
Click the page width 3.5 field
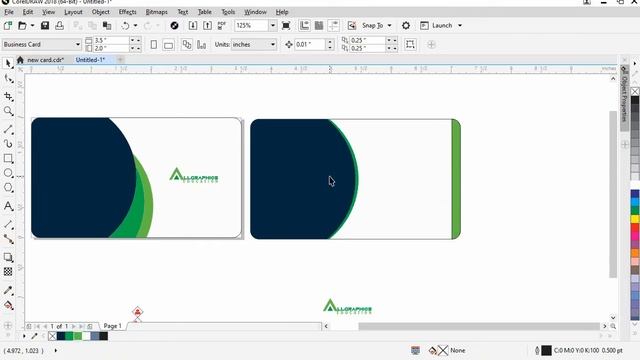click(x=111, y=40)
